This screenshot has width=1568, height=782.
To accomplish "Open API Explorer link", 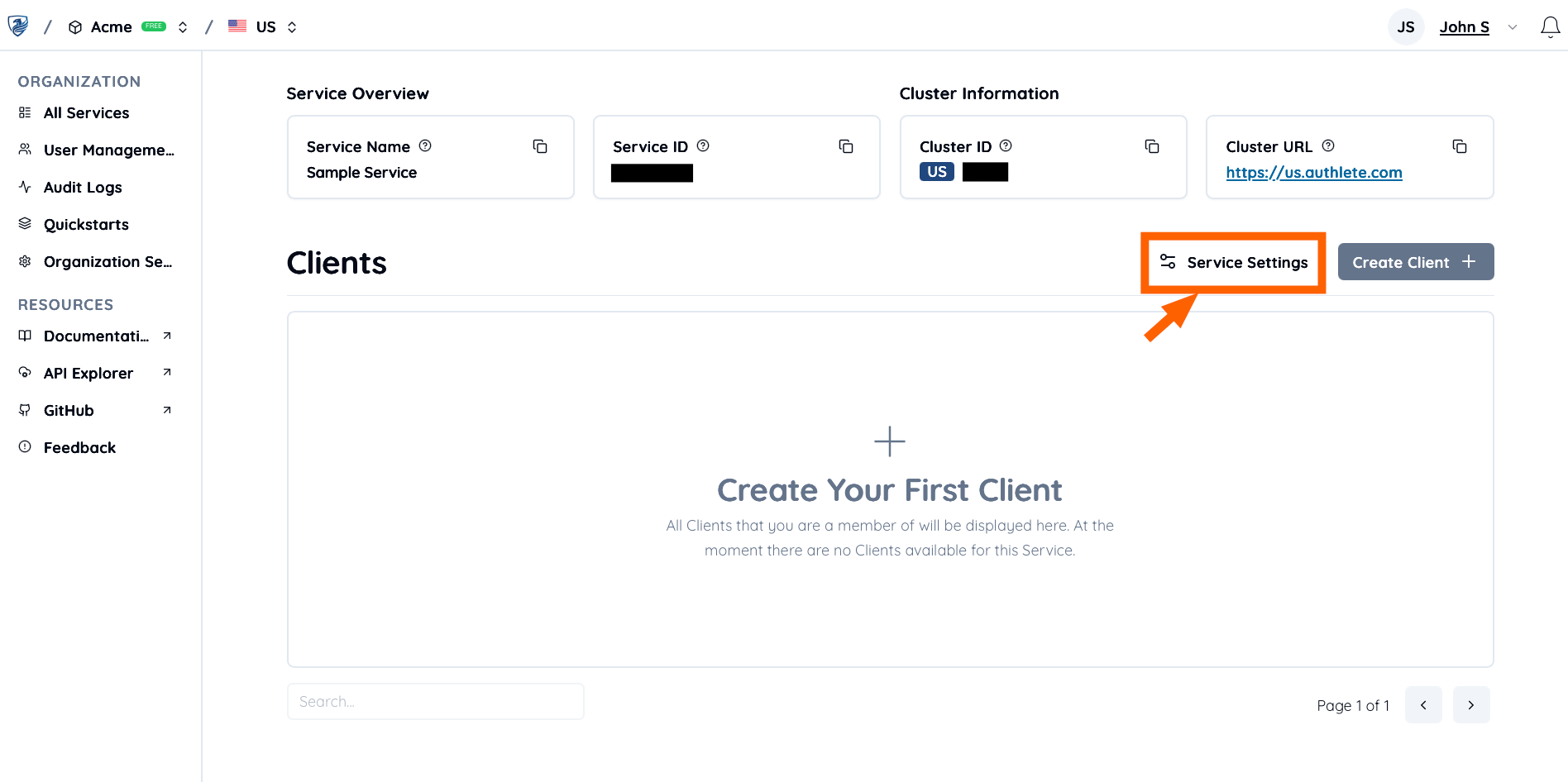I will click(88, 374).
